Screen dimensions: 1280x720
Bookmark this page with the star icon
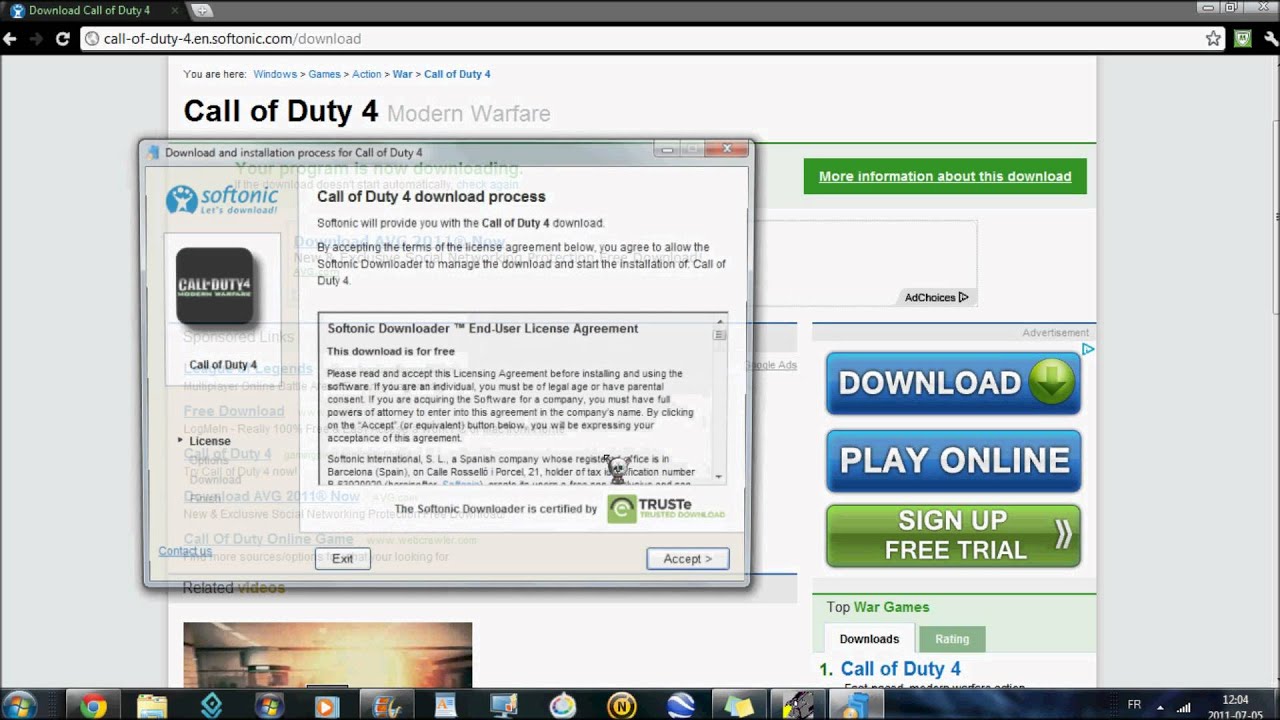tap(1213, 39)
